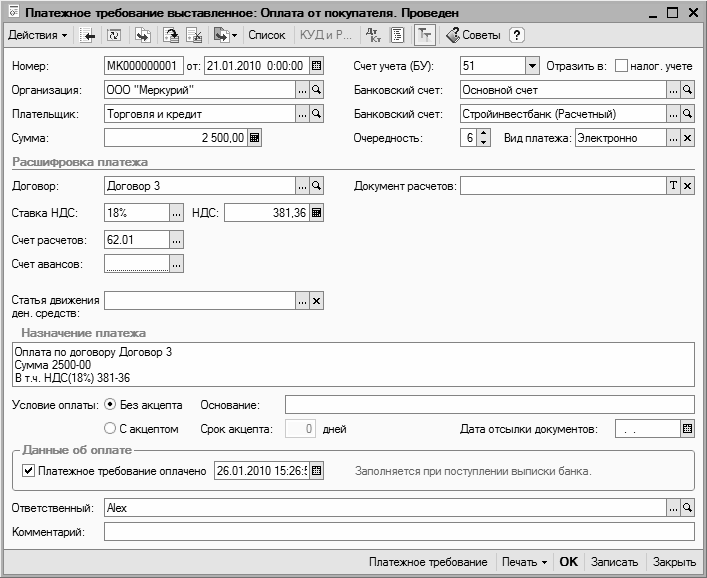This screenshot has height=578, width=707.
Task: Click the Список toolbar button
Action: (266, 35)
